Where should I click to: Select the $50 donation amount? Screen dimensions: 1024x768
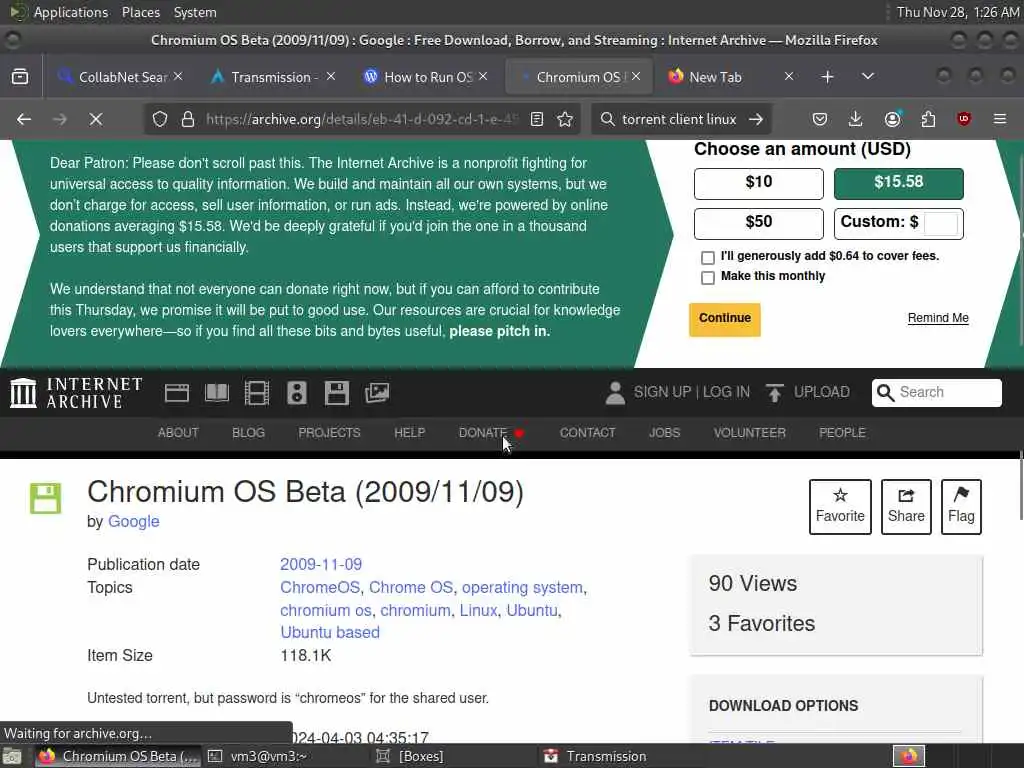click(759, 223)
